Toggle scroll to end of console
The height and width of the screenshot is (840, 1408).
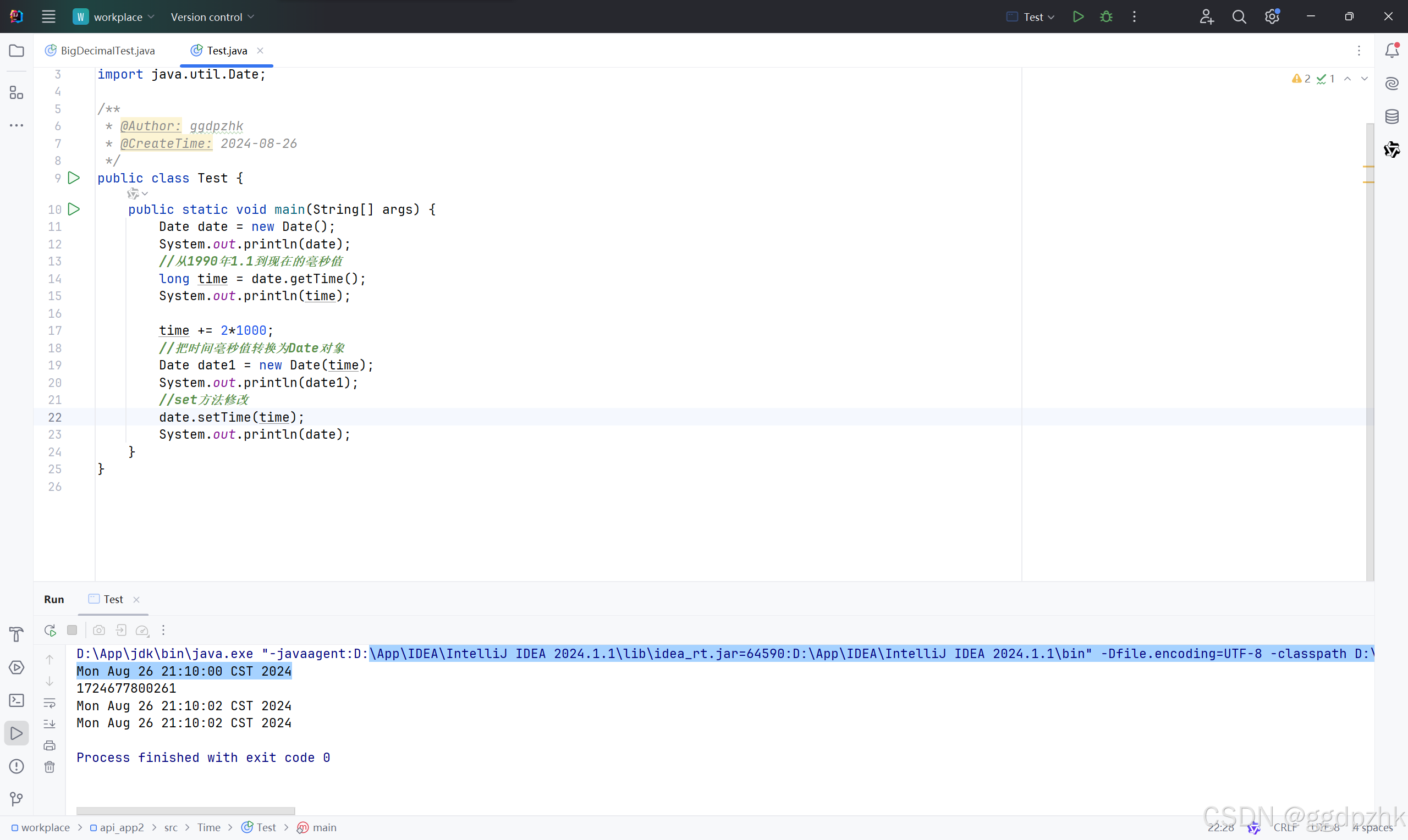(50, 725)
